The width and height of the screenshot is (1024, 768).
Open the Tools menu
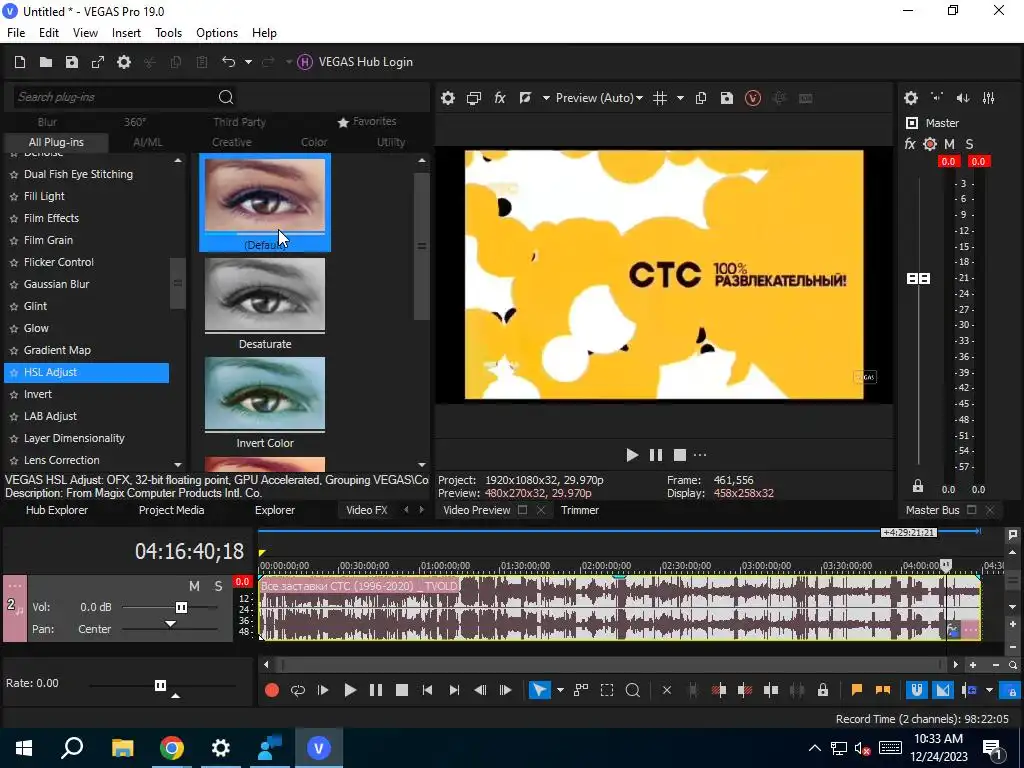(x=168, y=33)
